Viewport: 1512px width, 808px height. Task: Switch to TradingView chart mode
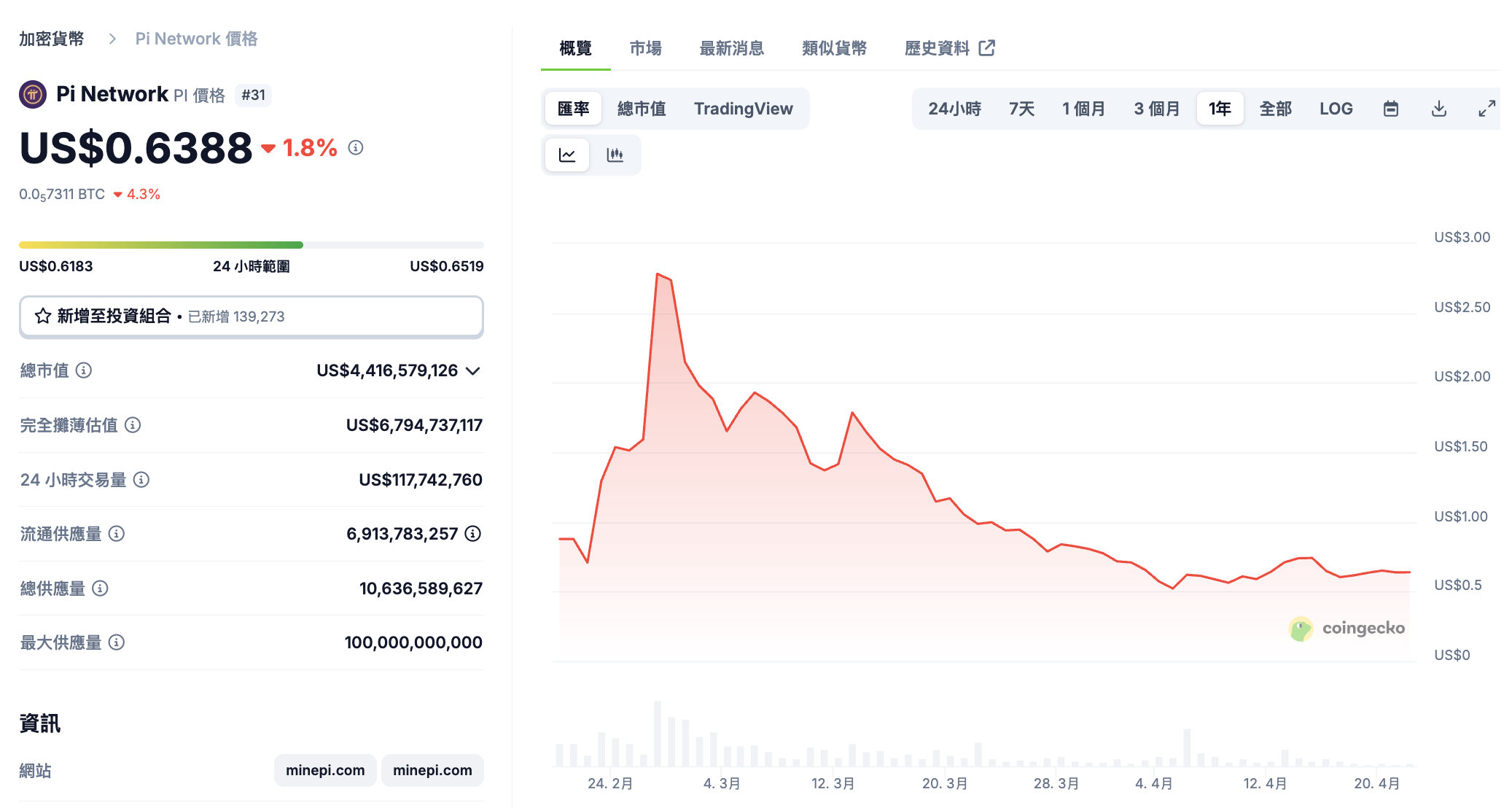tap(743, 108)
